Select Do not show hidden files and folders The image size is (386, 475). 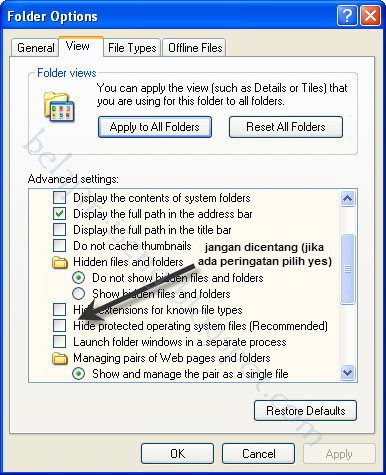(78, 278)
